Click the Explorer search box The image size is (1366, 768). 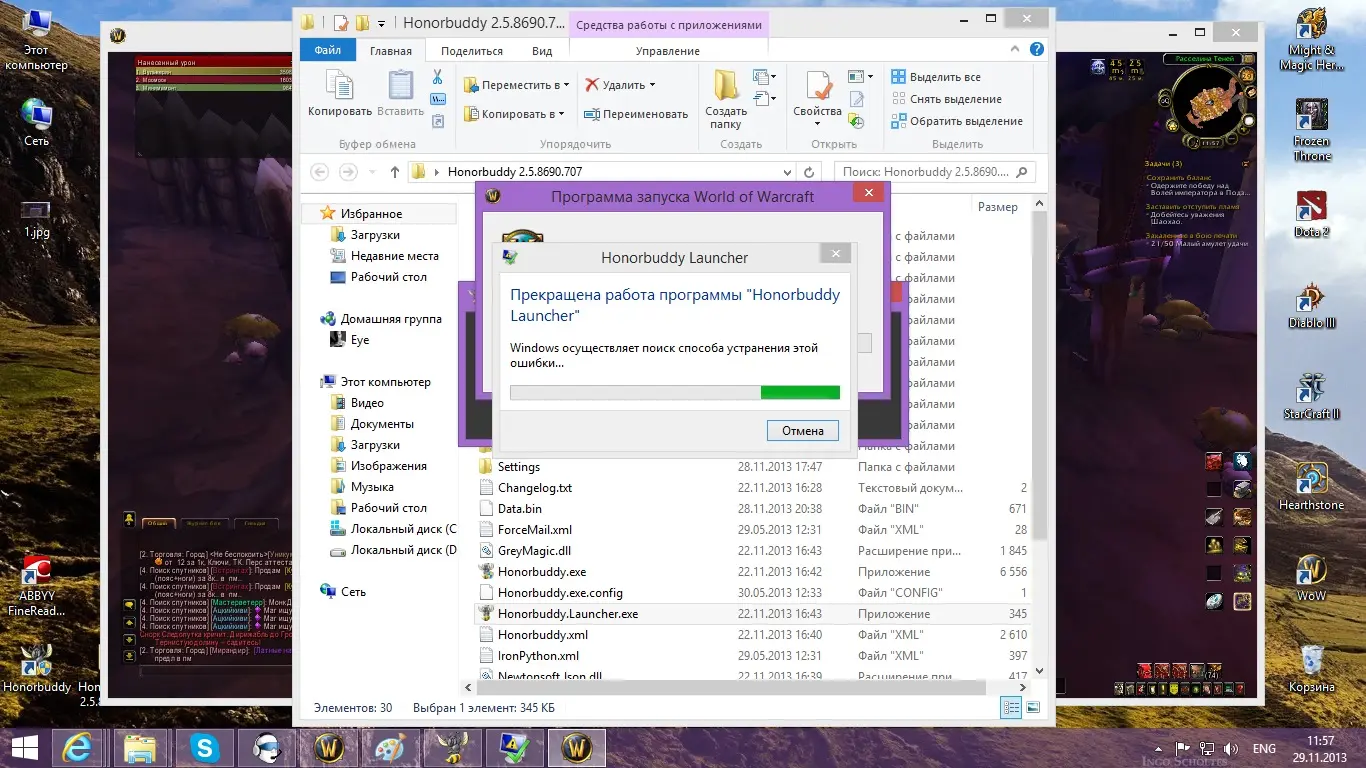coord(934,172)
